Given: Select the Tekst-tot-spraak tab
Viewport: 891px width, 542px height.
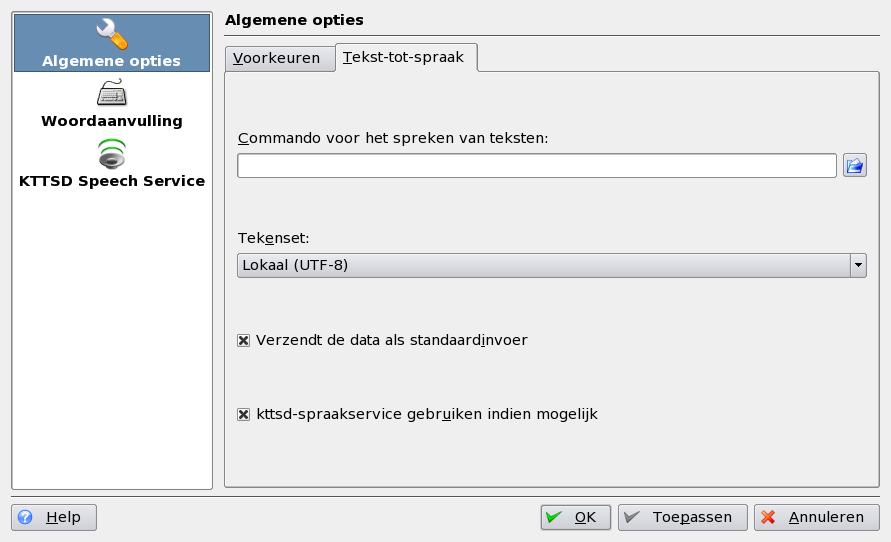Looking at the screenshot, I should tap(404, 58).
